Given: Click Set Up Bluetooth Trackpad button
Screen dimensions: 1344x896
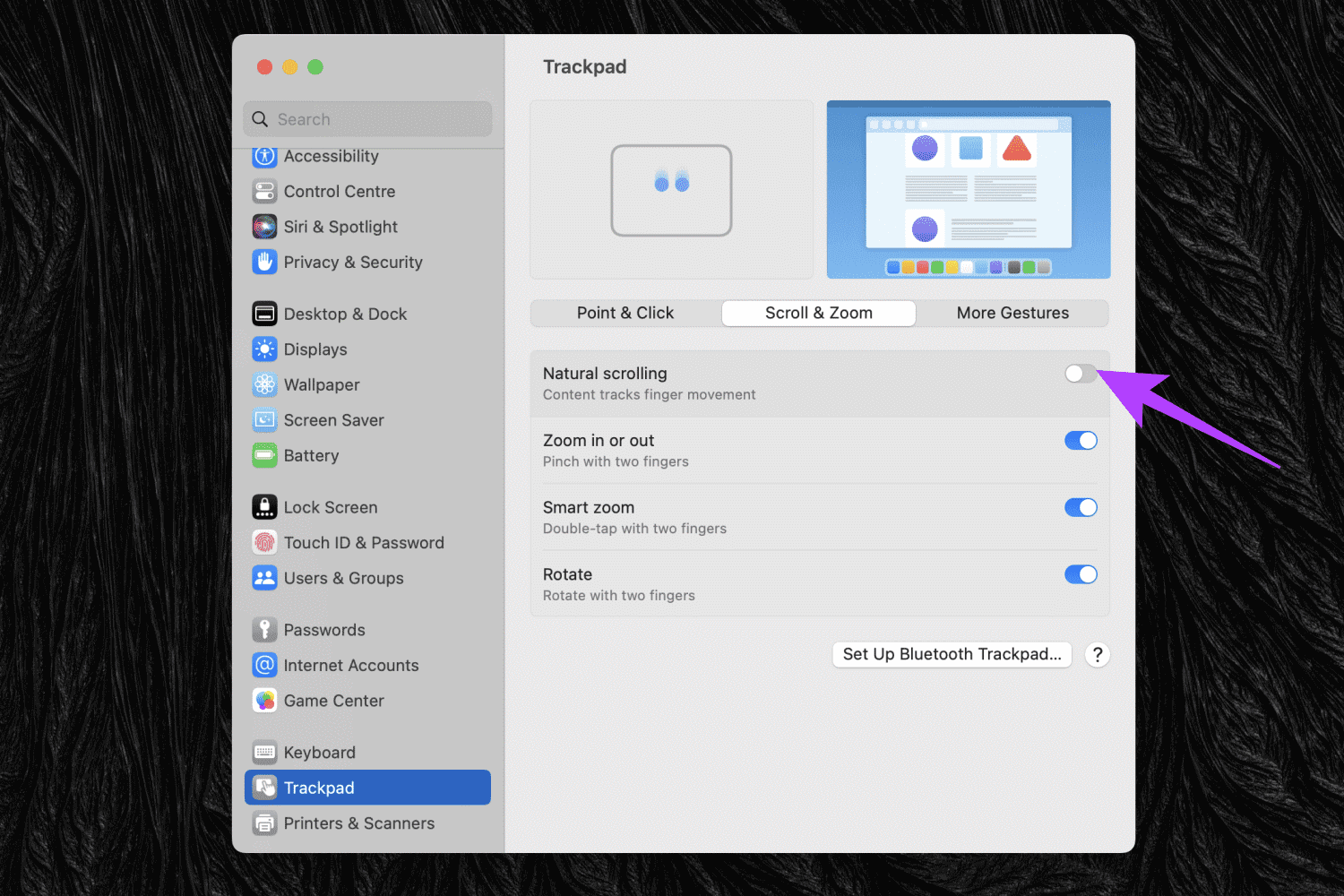Looking at the screenshot, I should pos(952,655).
